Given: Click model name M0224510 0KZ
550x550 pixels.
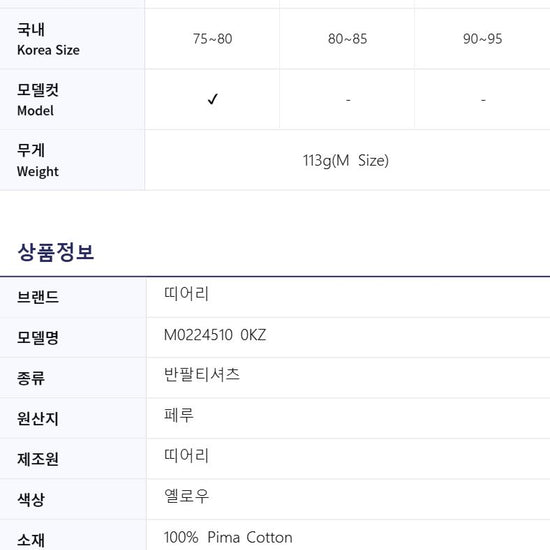Looking at the screenshot, I should [x=215, y=335].
